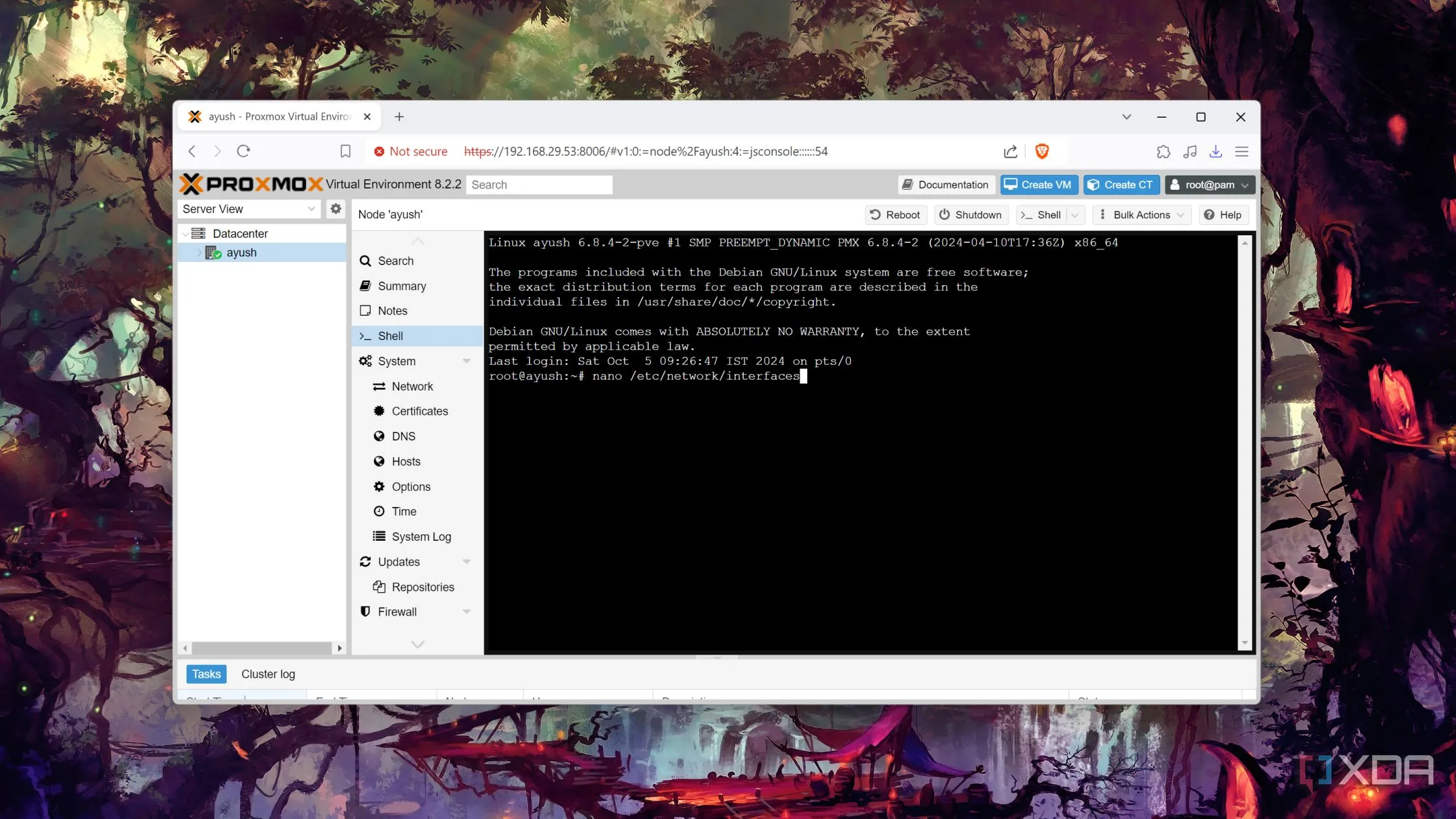The width and height of the screenshot is (1456, 819).
Task: Open the root@pam user menu
Action: click(1209, 185)
